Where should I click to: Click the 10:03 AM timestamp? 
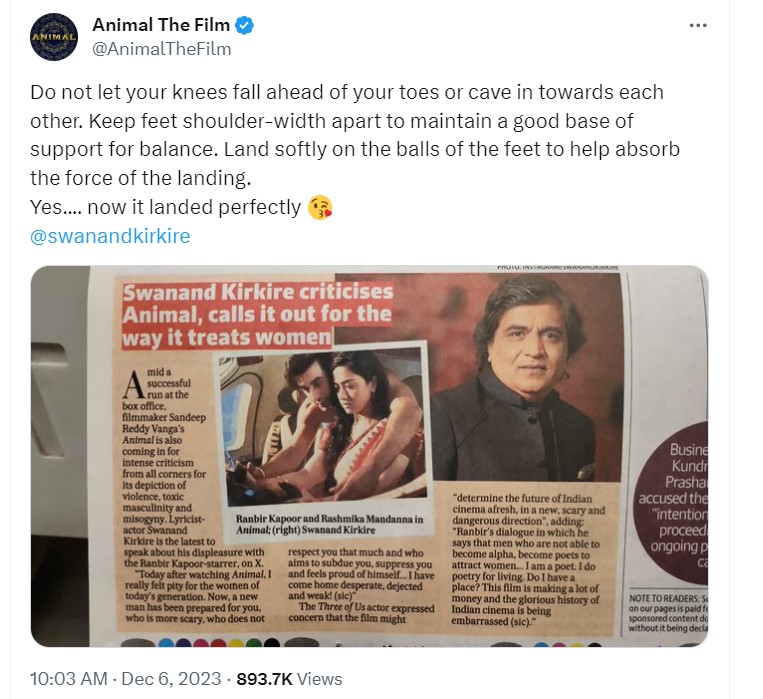click(x=68, y=678)
